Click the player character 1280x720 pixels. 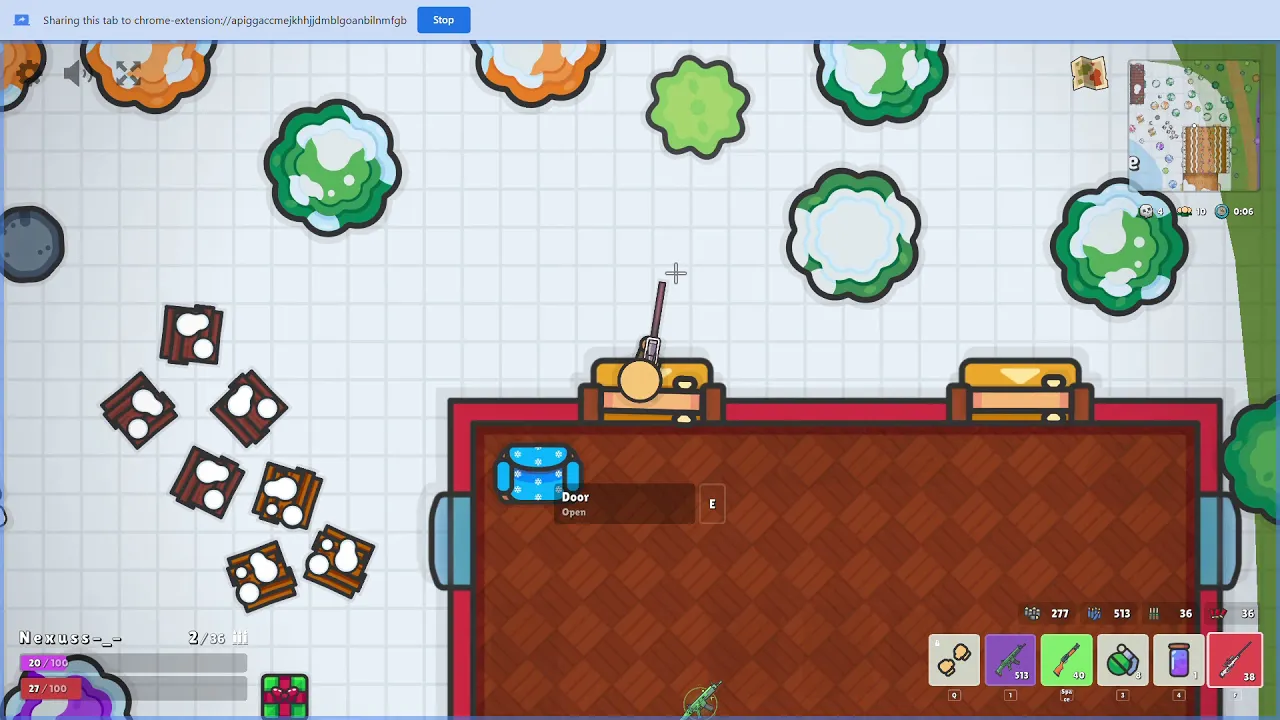point(639,381)
